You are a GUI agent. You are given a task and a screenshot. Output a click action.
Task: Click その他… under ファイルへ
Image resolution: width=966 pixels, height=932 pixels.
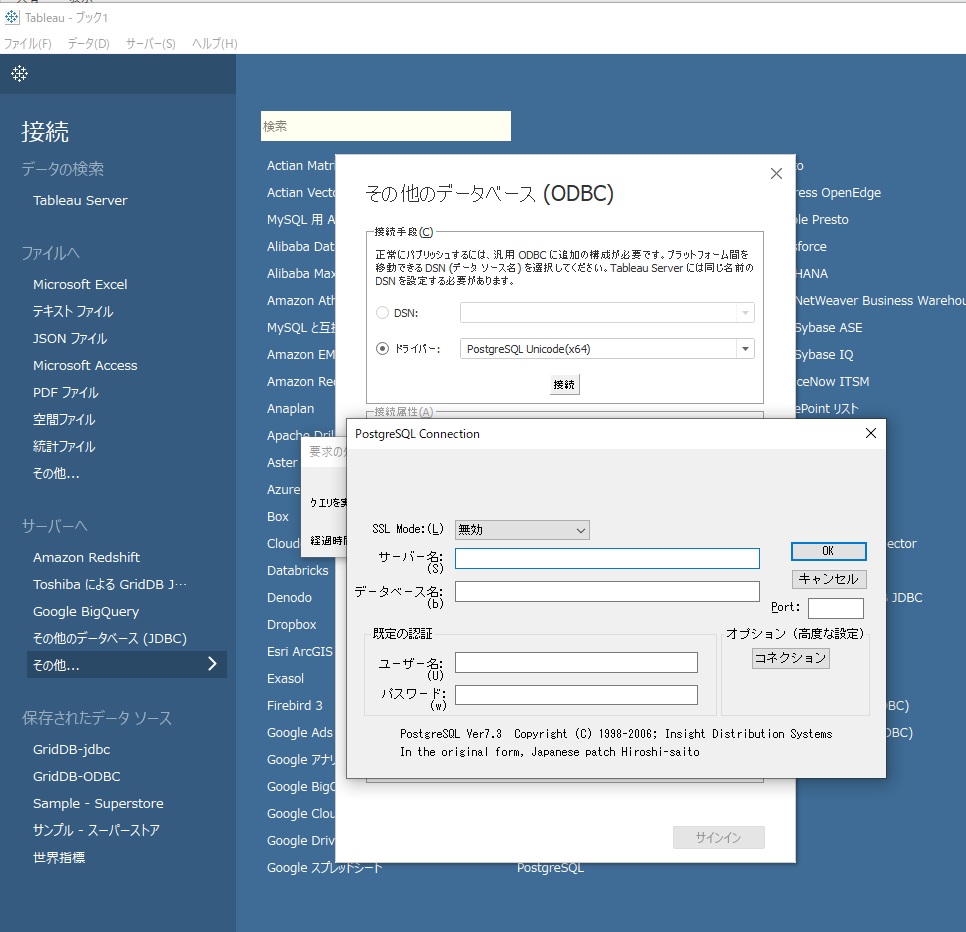coord(56,474)
